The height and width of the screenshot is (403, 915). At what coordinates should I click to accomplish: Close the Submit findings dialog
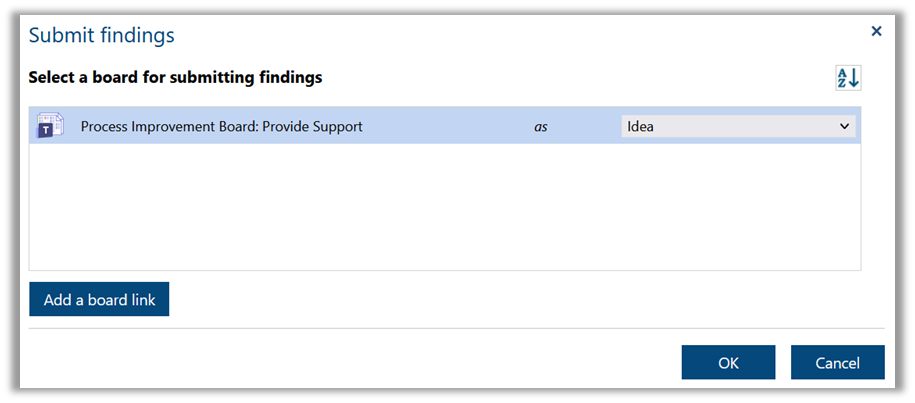point(876,32)
